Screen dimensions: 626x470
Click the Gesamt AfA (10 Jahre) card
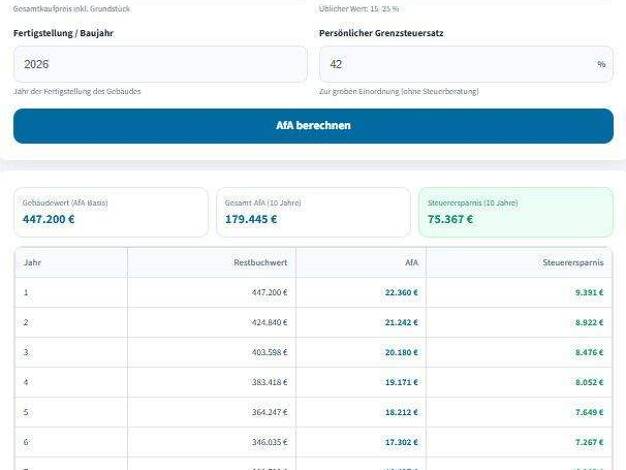tap(313, 212)
